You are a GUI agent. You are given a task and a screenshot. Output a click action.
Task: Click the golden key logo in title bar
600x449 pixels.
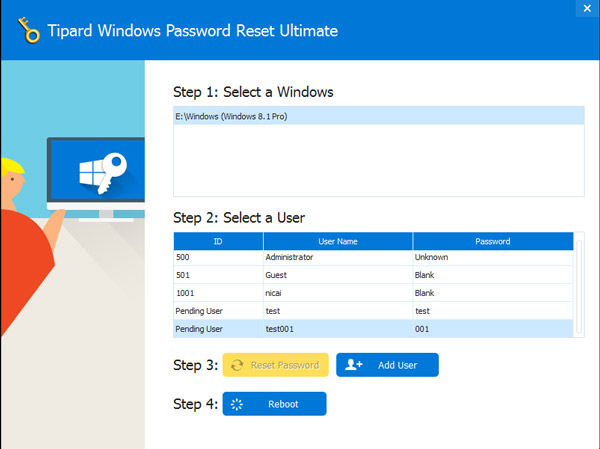[x=33, y=29]
